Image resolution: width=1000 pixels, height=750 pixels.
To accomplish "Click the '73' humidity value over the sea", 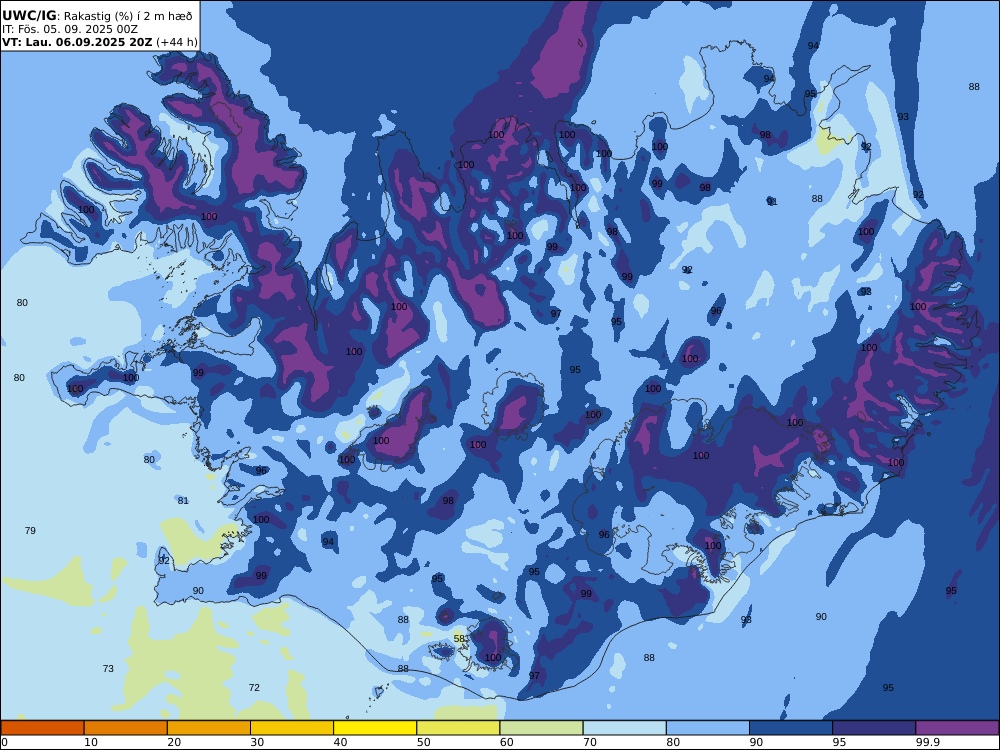I will click(x=108, y=668).
